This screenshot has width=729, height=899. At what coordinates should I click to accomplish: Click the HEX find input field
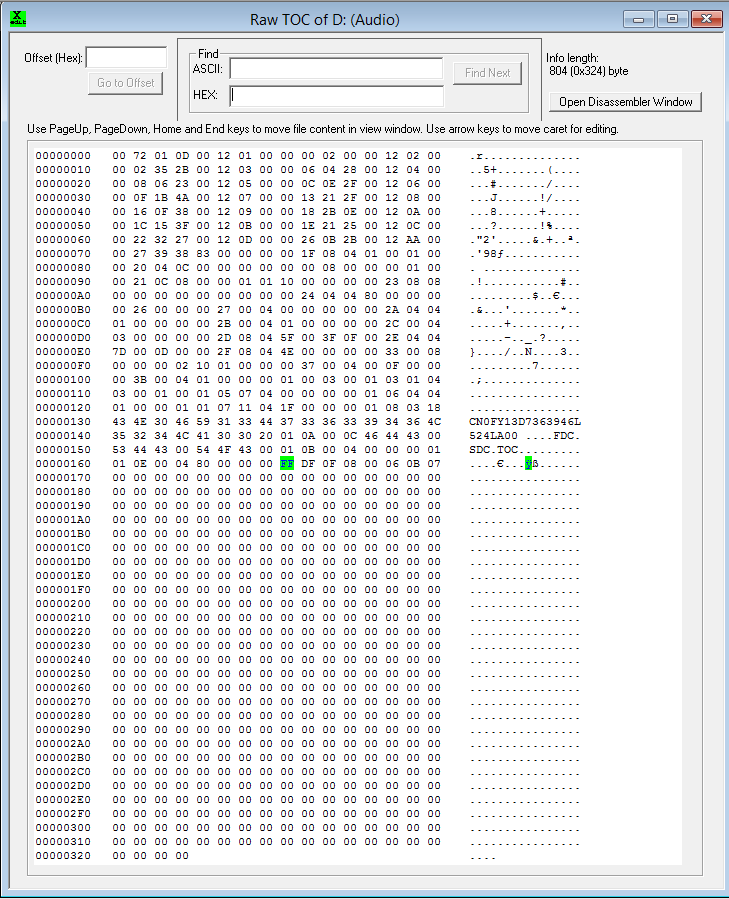(336, 96)
